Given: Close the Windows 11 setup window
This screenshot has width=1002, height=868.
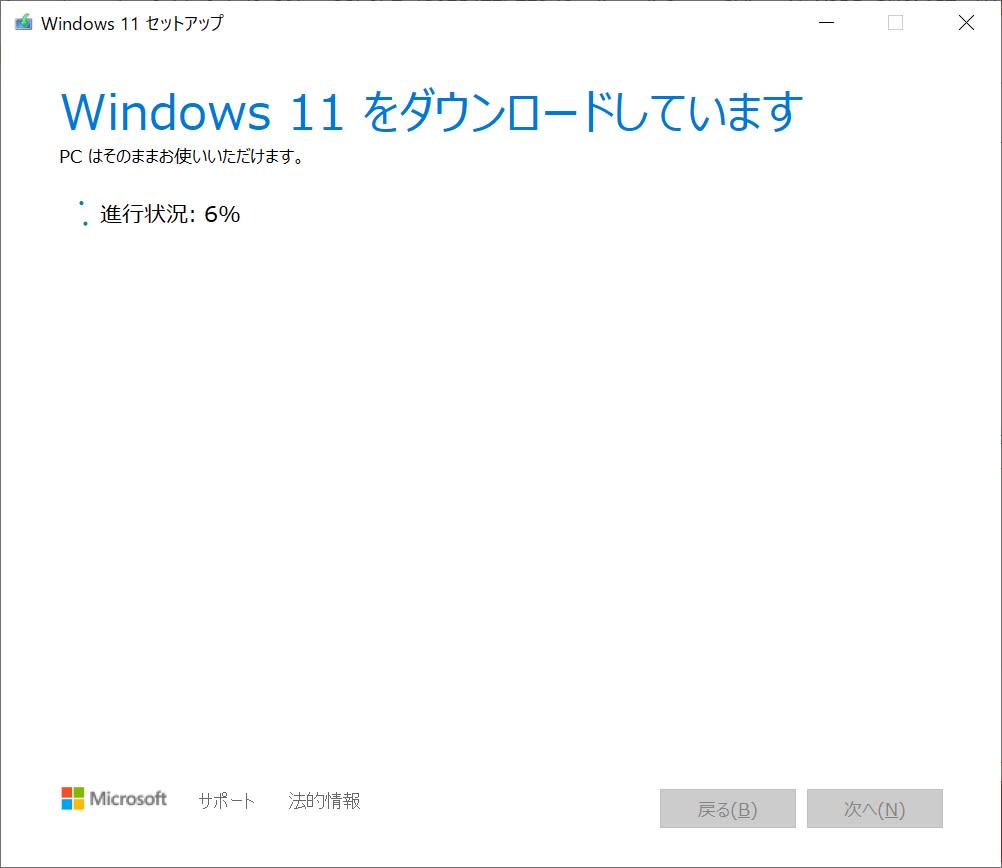Looking at the screenshot, I should (966, 23).
